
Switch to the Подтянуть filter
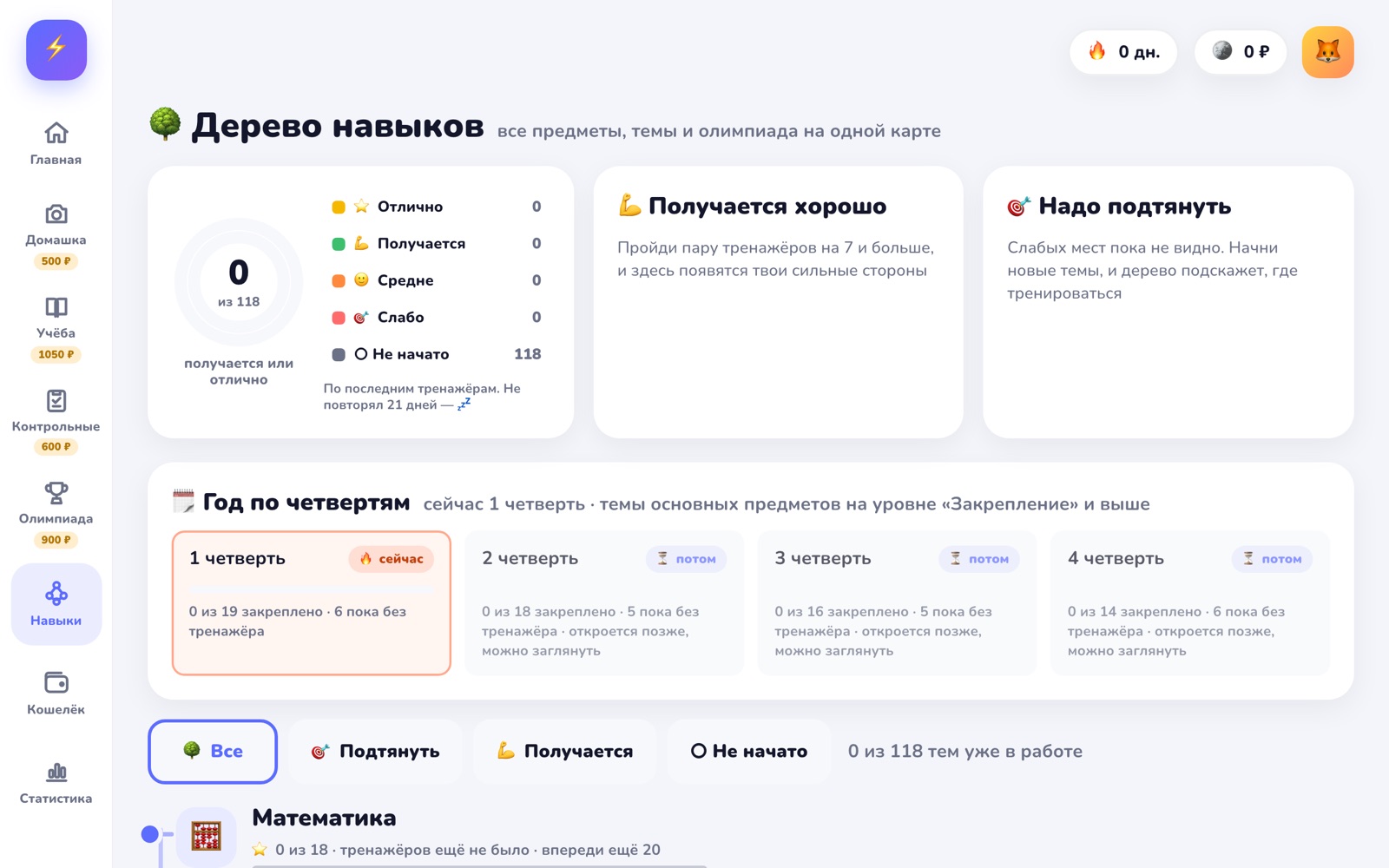point(375,752)
